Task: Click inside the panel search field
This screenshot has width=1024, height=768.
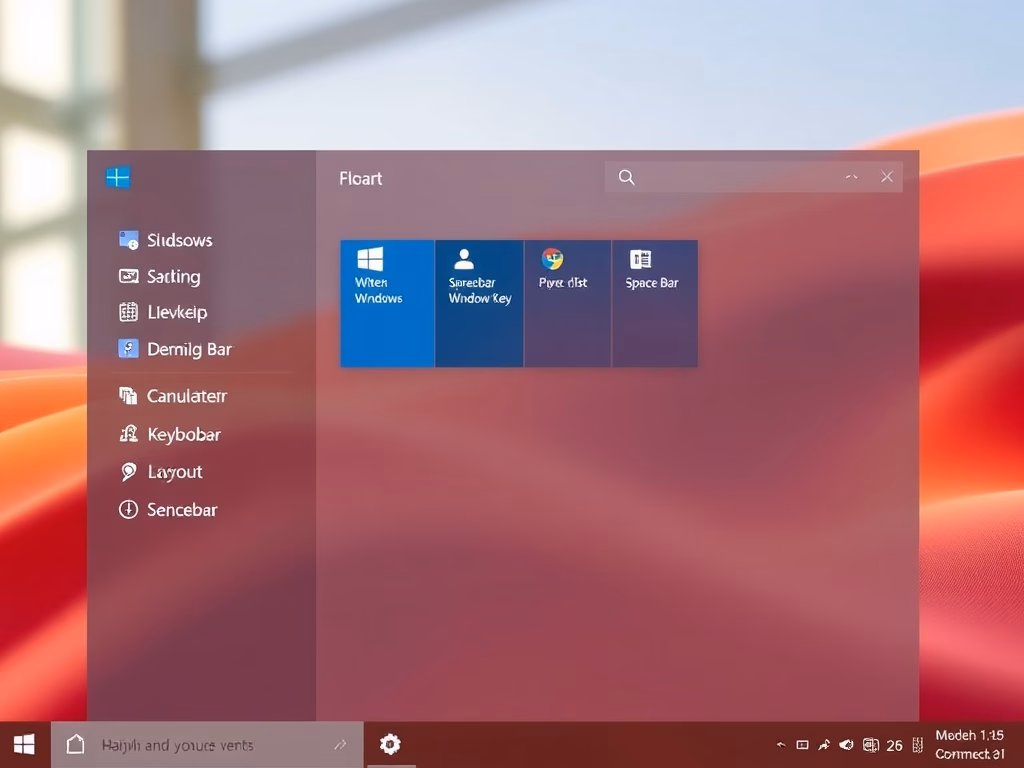Action: [x=754, y=177]
